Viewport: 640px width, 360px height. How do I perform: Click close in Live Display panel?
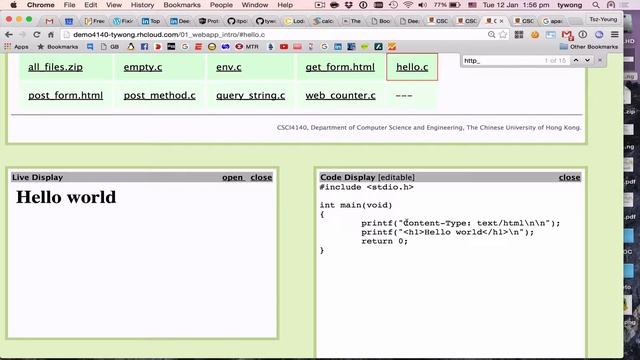click(261, 177)
